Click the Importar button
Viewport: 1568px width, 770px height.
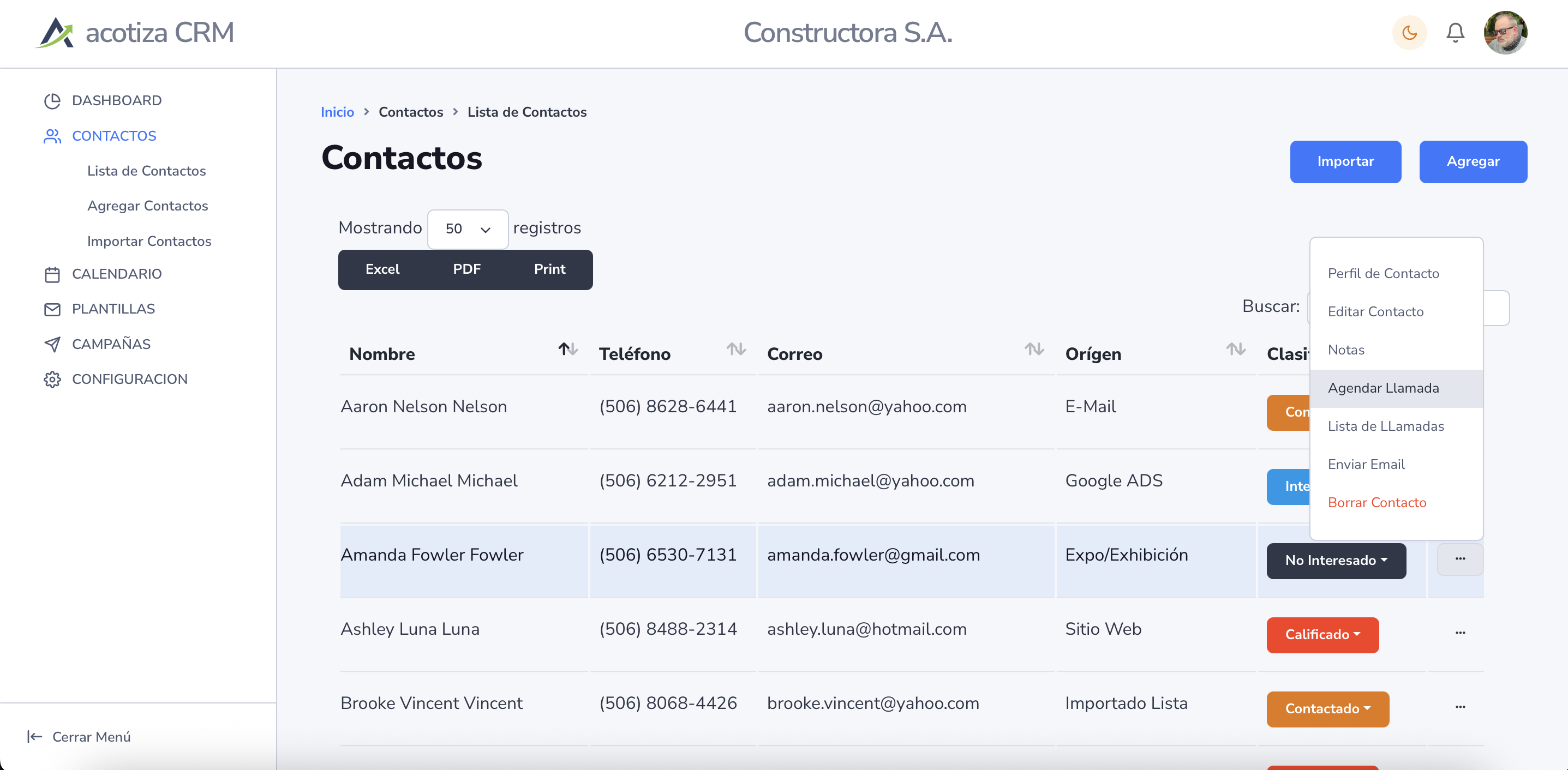click(x=1345, y=161)
